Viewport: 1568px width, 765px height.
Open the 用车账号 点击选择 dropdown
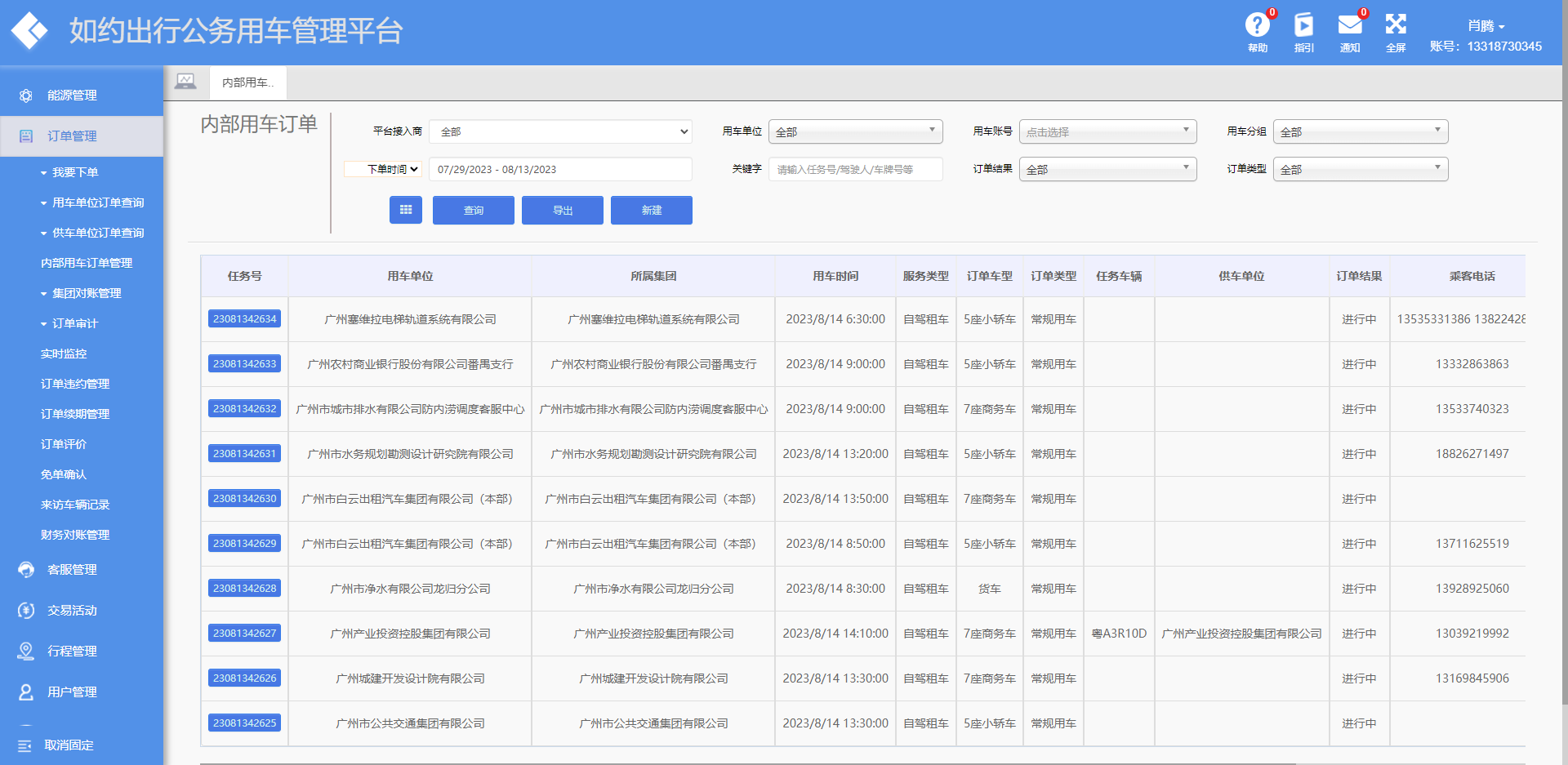pos(1107,131)
